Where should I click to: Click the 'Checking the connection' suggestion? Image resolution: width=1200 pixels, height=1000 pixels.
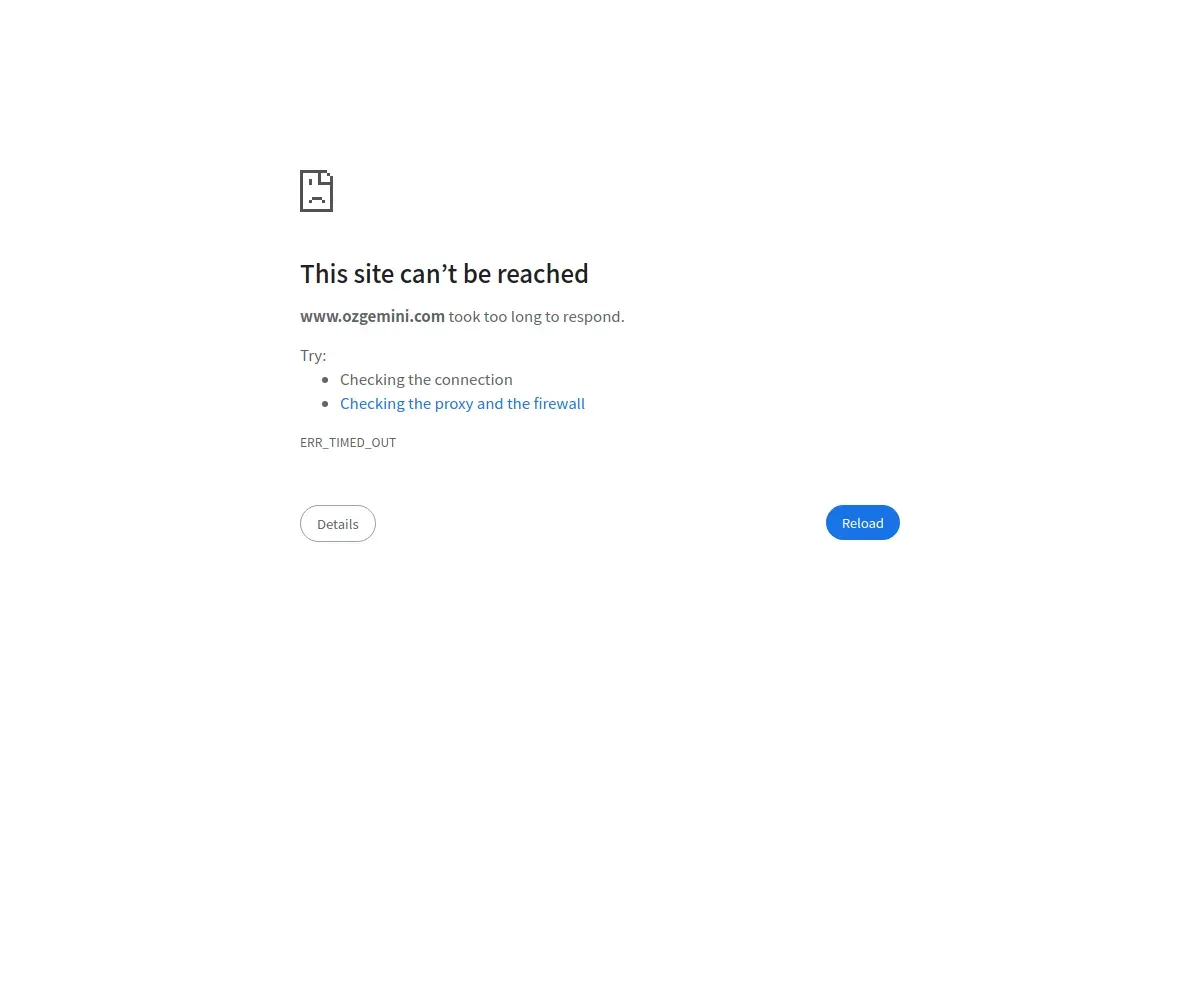pyautogui.click(x=426, y=380)
